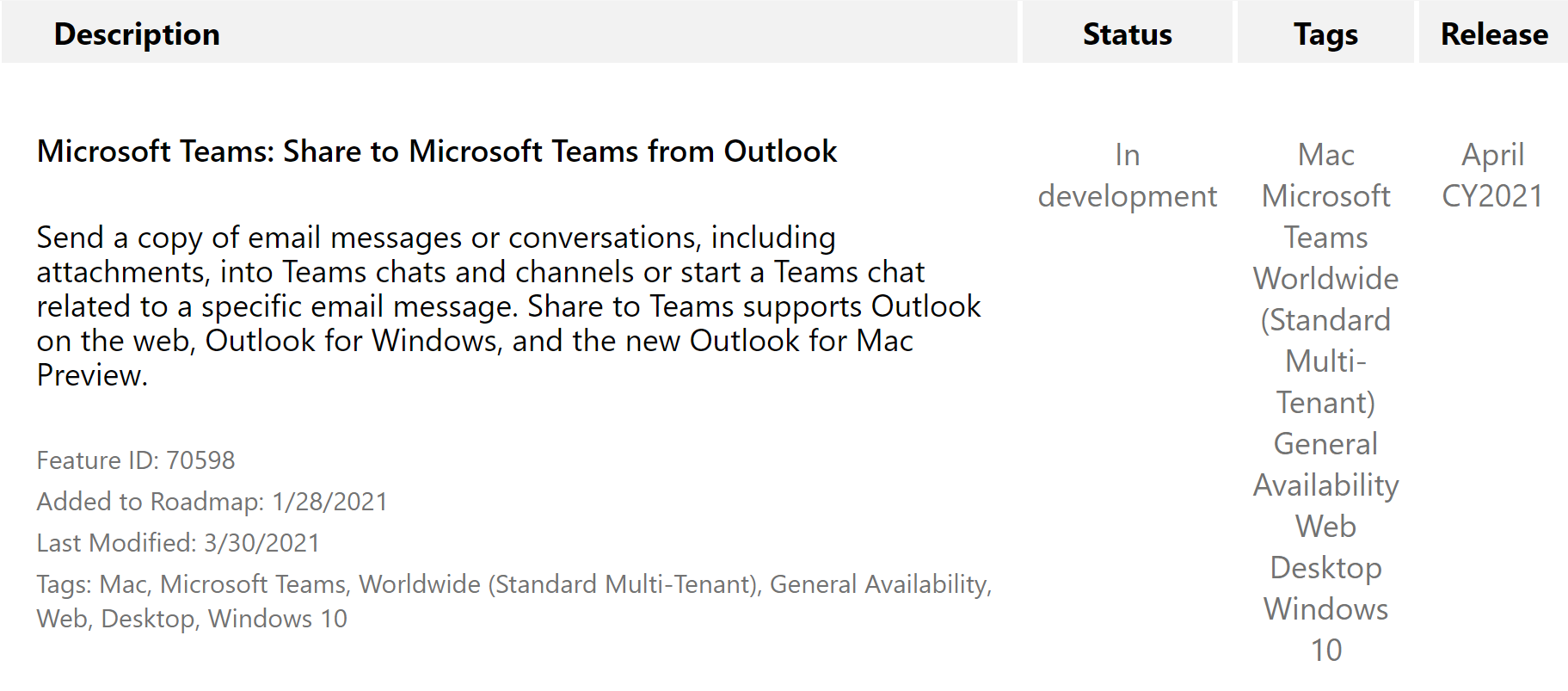Viewport: 1568px width, 691px height.
Task: Click the Release column header
Action: 1494,34
